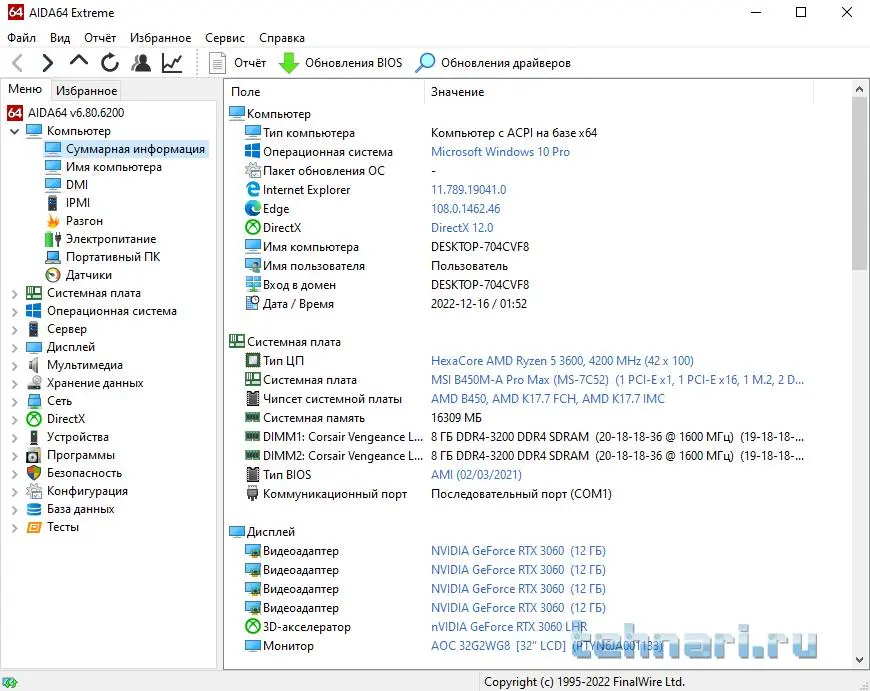Click the flame icon next to Разгон

pos(53,221)
